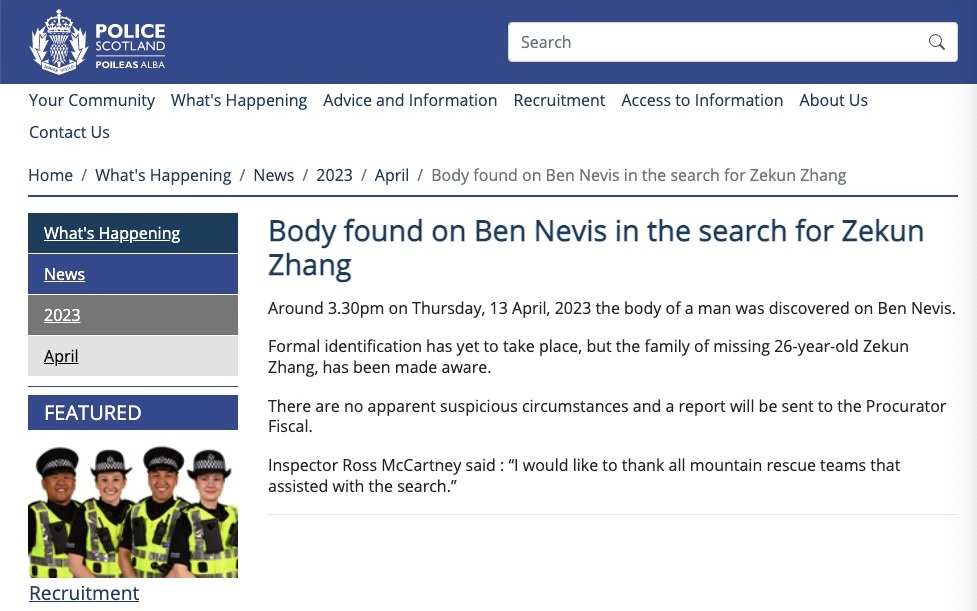
Task: Go to the News breadcrumb link
Action: (x=274, y=176)
